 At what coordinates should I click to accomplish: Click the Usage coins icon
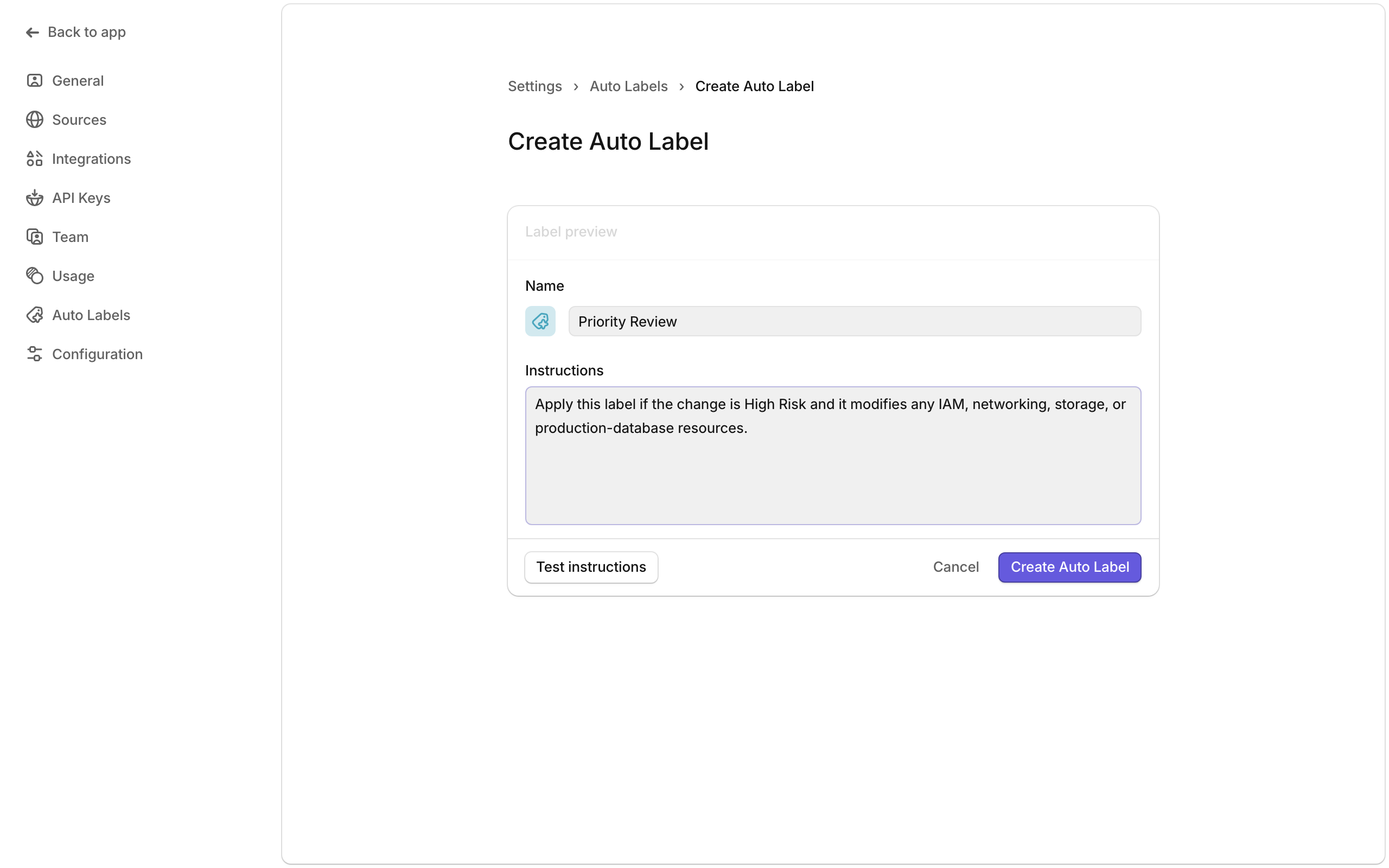tap(34, 276)
